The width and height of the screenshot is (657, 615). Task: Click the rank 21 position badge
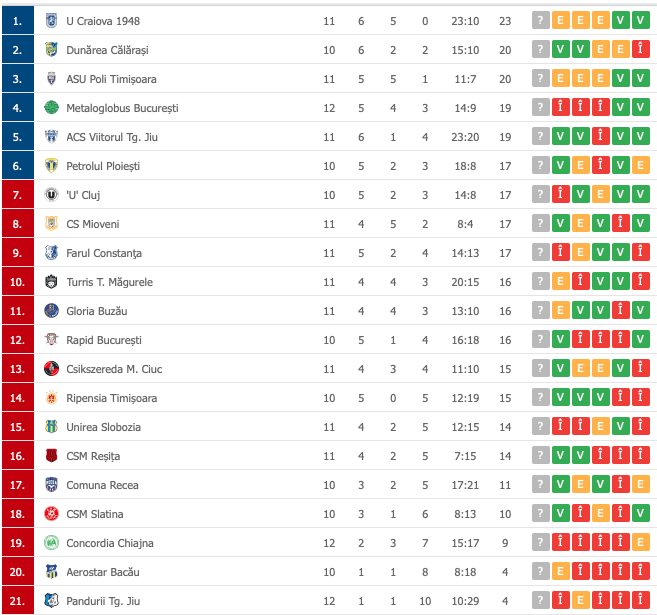[x=17, y=601]
